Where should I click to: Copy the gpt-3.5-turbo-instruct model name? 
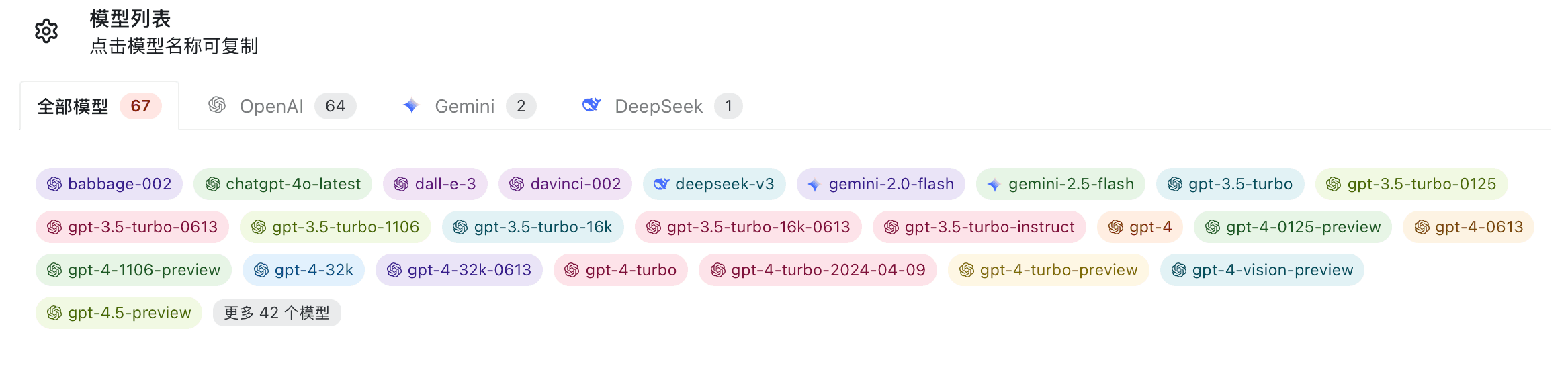tap(989, 227)
